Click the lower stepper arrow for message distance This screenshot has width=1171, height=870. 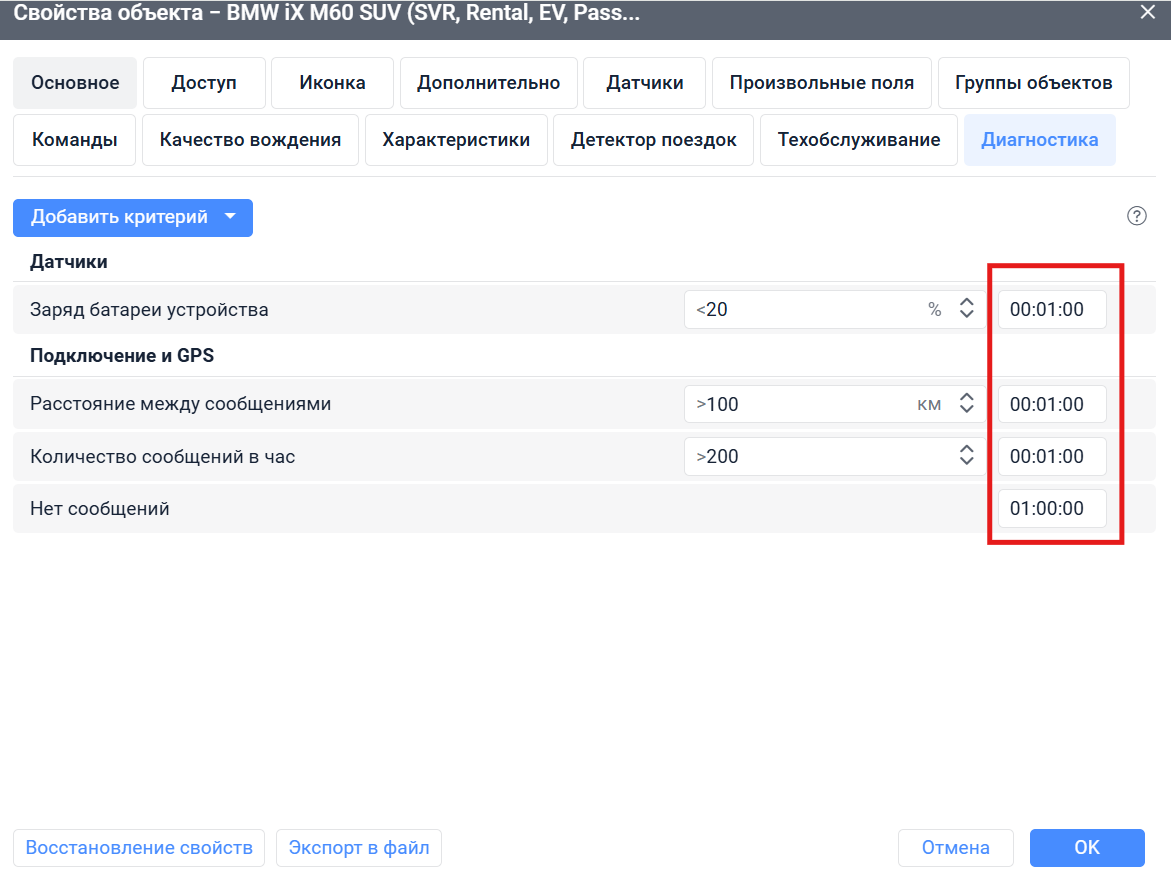coord(966,409)
